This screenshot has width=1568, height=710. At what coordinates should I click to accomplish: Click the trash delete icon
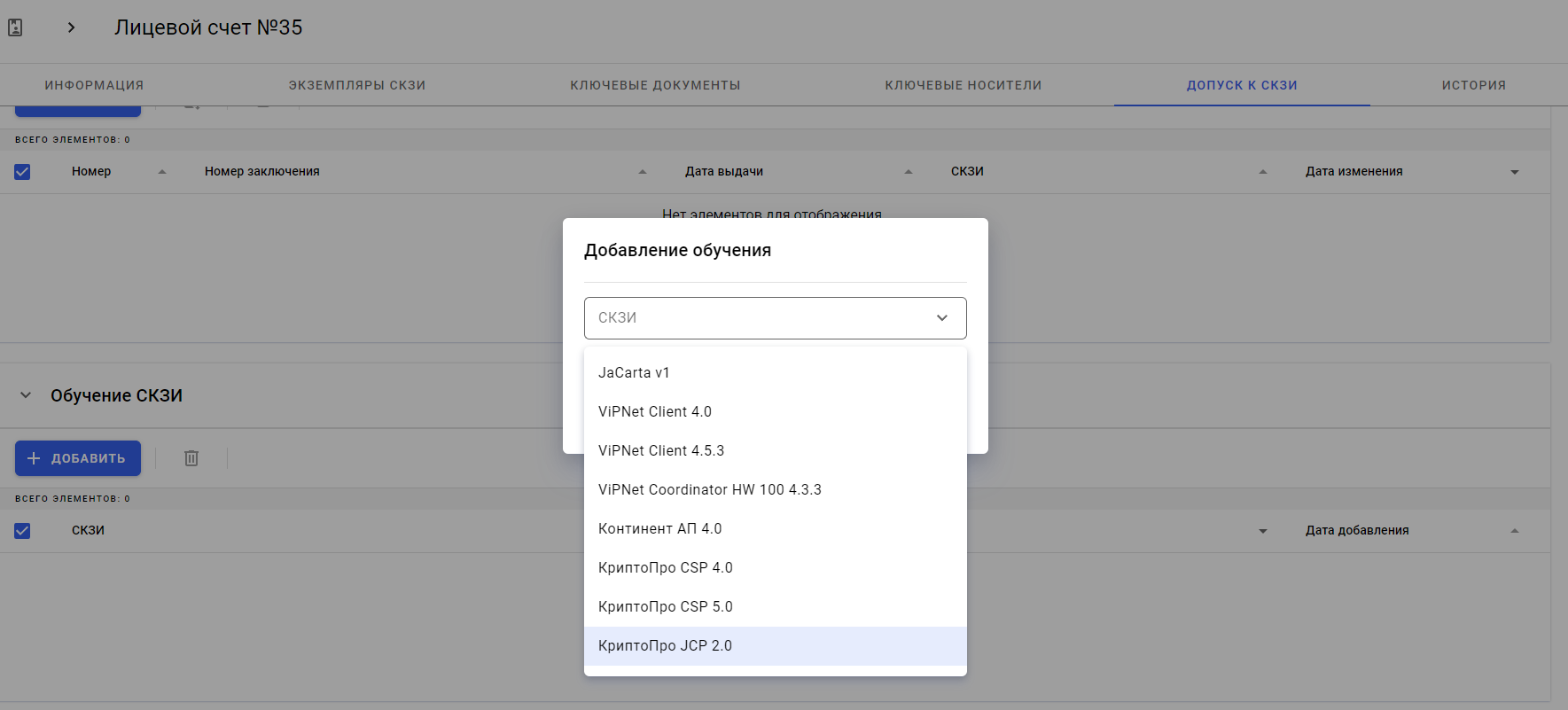coord(191,458)
